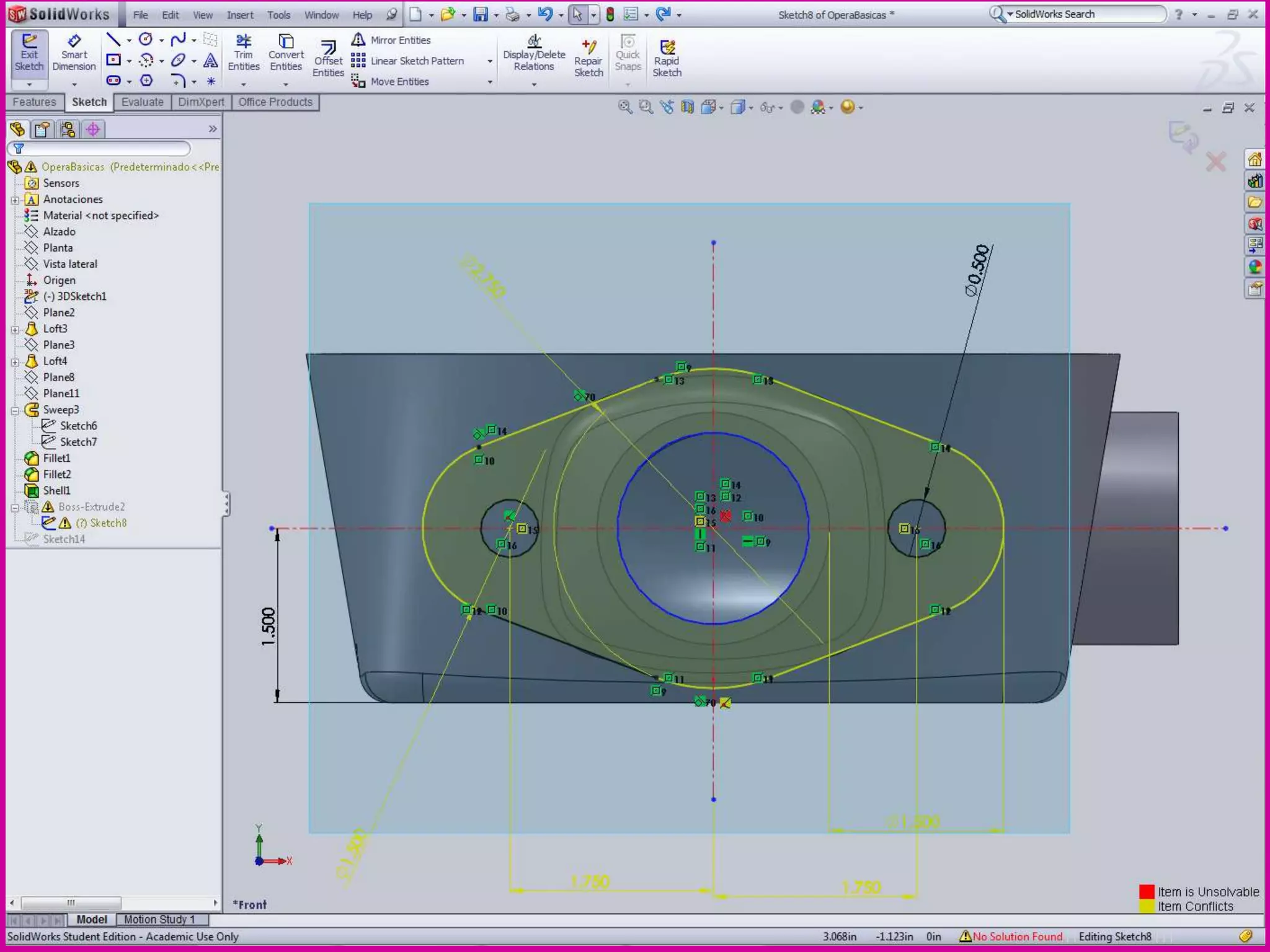This screenshot has width=1270, height=952.
Task: Toggle Exit Sketch button
Action: (x=29, y=53)
